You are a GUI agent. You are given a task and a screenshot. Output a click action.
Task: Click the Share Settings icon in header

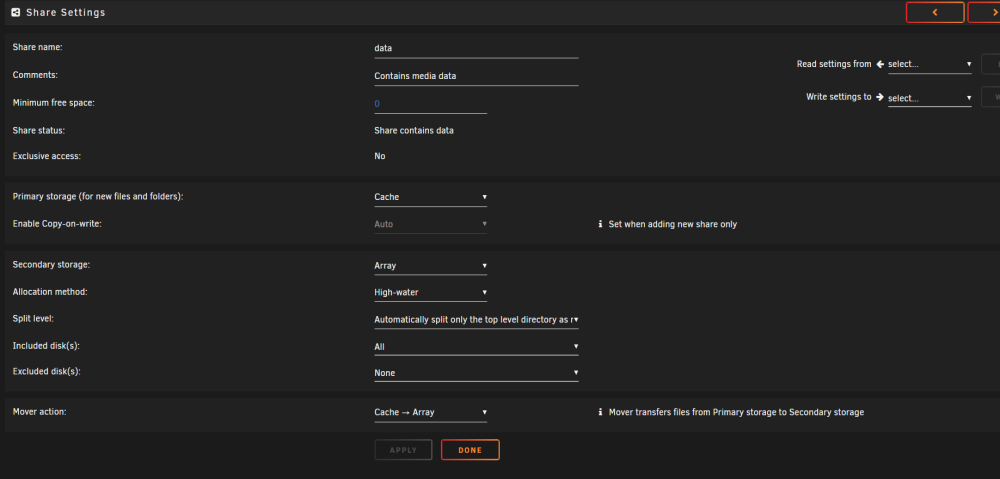coord(16,12)
